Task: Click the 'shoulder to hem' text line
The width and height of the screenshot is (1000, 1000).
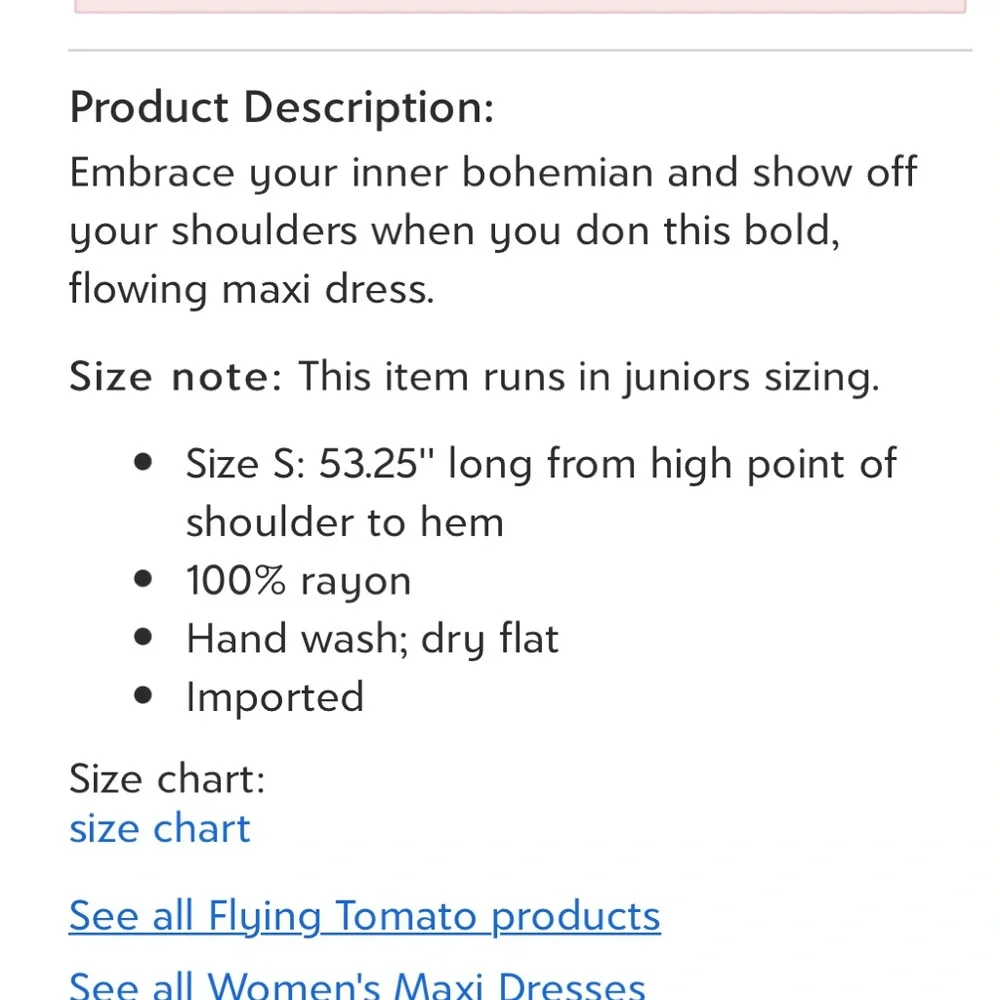Action: coord(344,522)
